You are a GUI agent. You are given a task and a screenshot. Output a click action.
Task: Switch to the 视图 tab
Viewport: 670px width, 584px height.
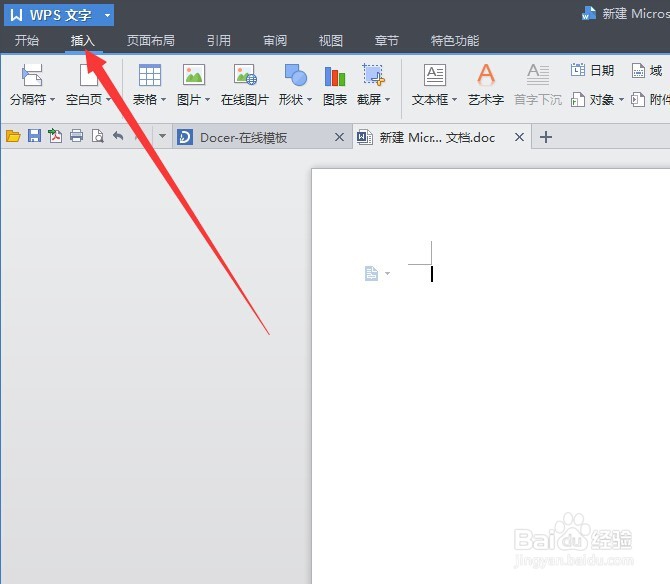pos(331,41)
